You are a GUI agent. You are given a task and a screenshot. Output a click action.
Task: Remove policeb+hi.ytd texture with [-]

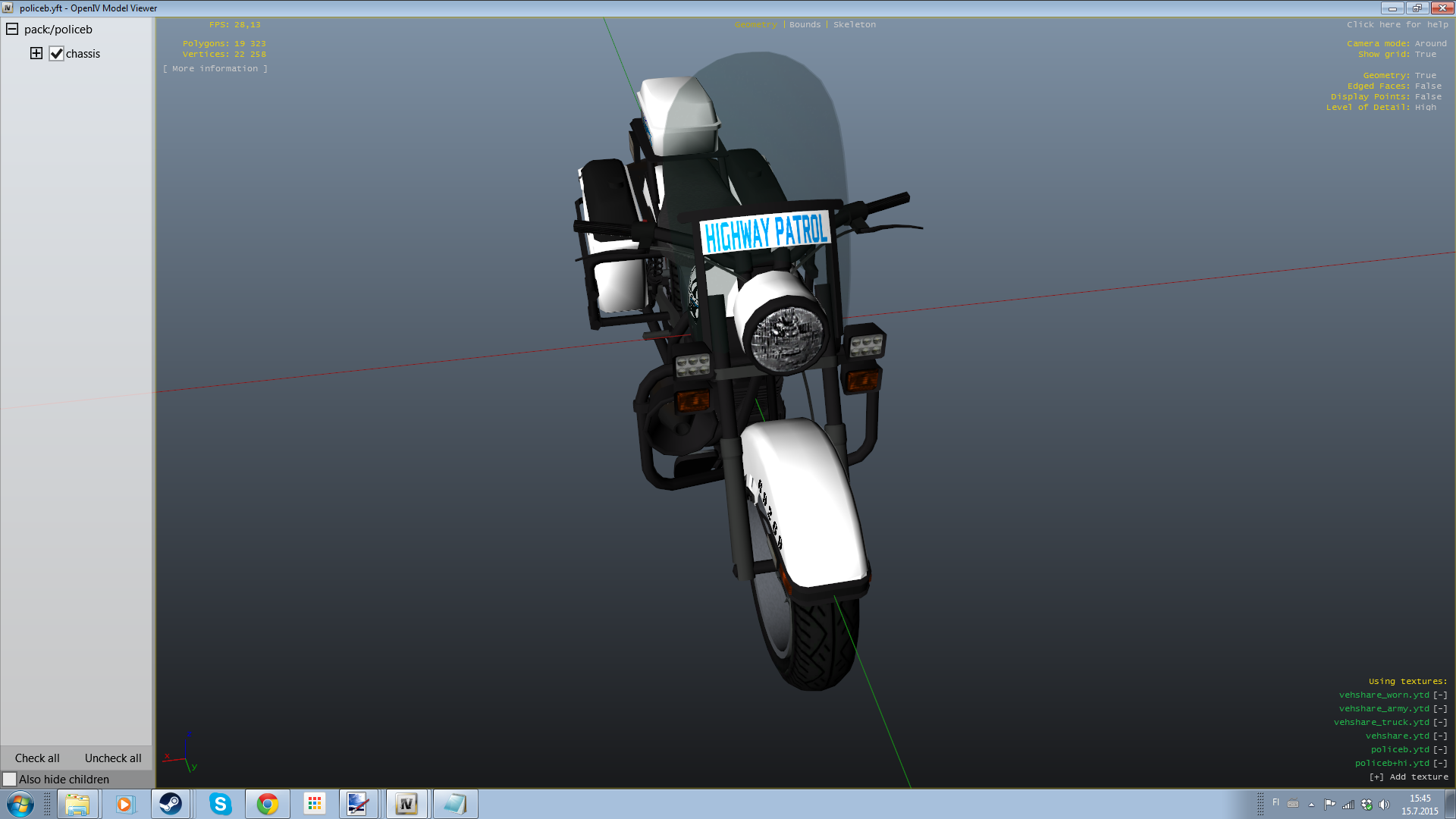[1440, 764]
